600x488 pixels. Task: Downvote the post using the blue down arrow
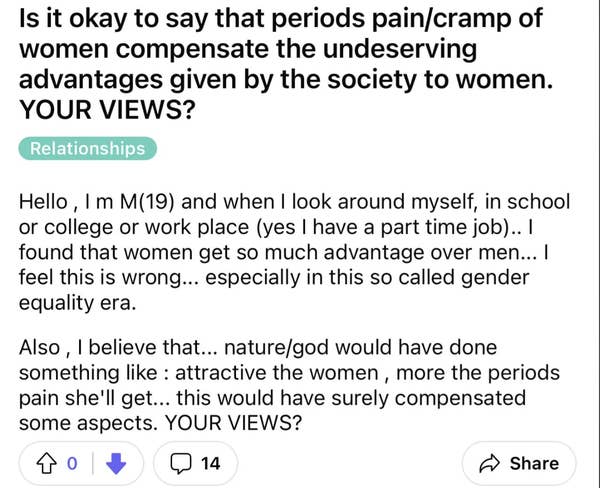(x=117, y=463)
